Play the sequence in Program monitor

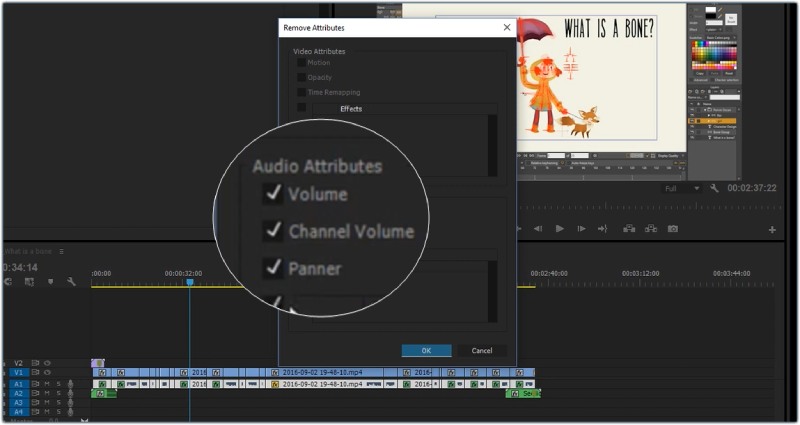click(x=560, y=229)
